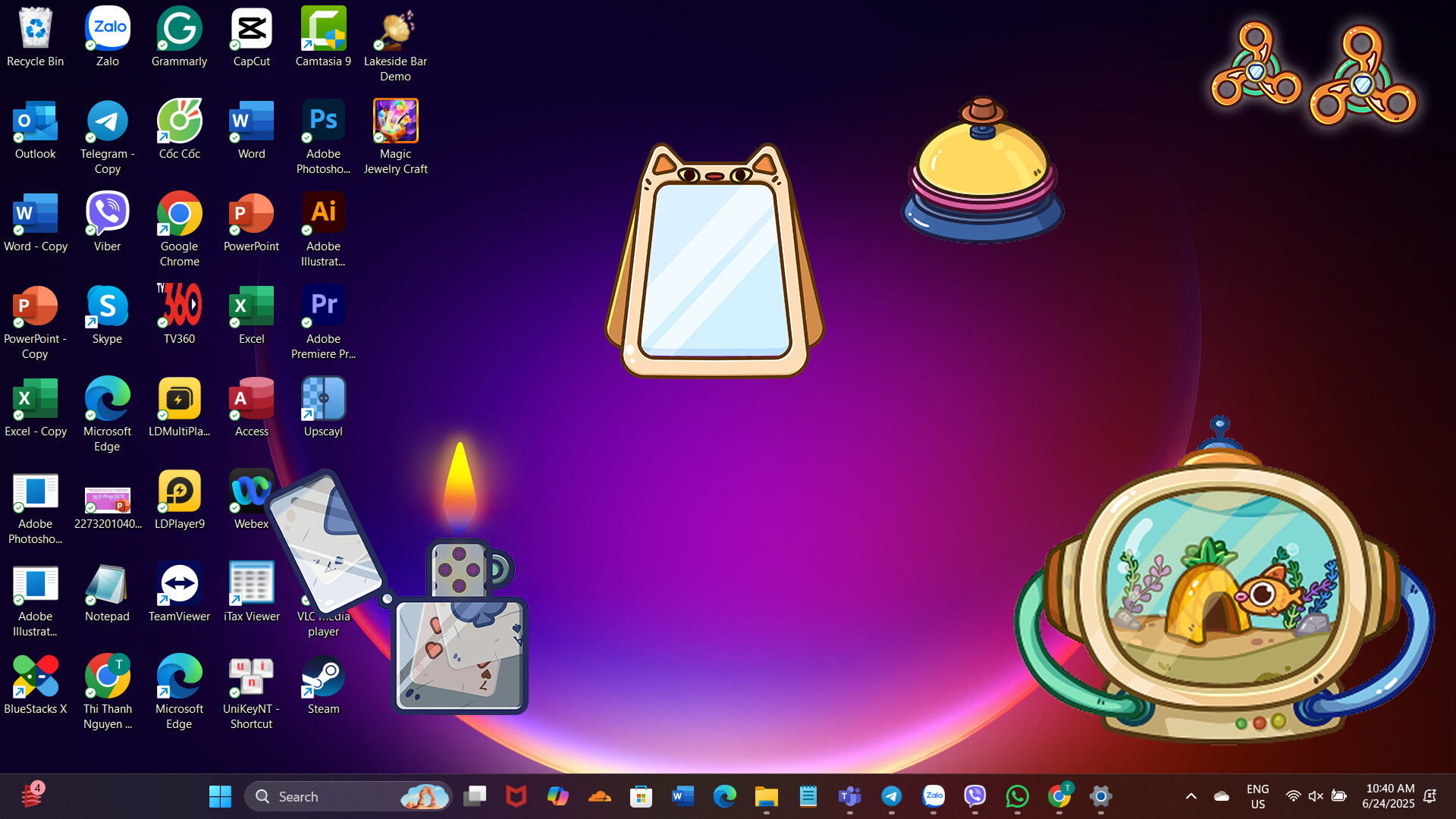The width and height of the screenshot is (1456, 819).
Task: Expand hidden system tray icons
Action: pyautogui.click(x=1191, y=796)
